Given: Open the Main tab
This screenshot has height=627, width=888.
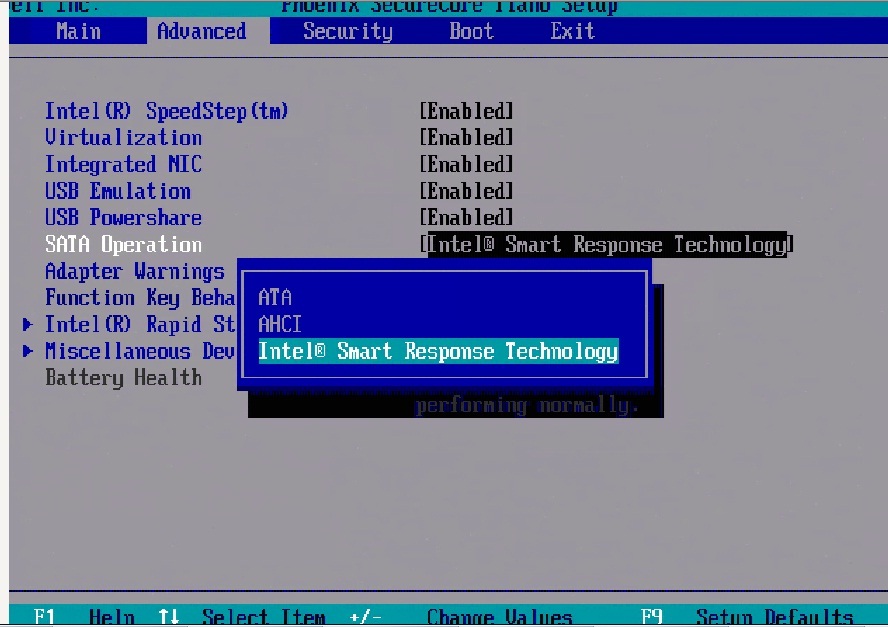Looking at the screenshot, I should click(x=78, y=31).
